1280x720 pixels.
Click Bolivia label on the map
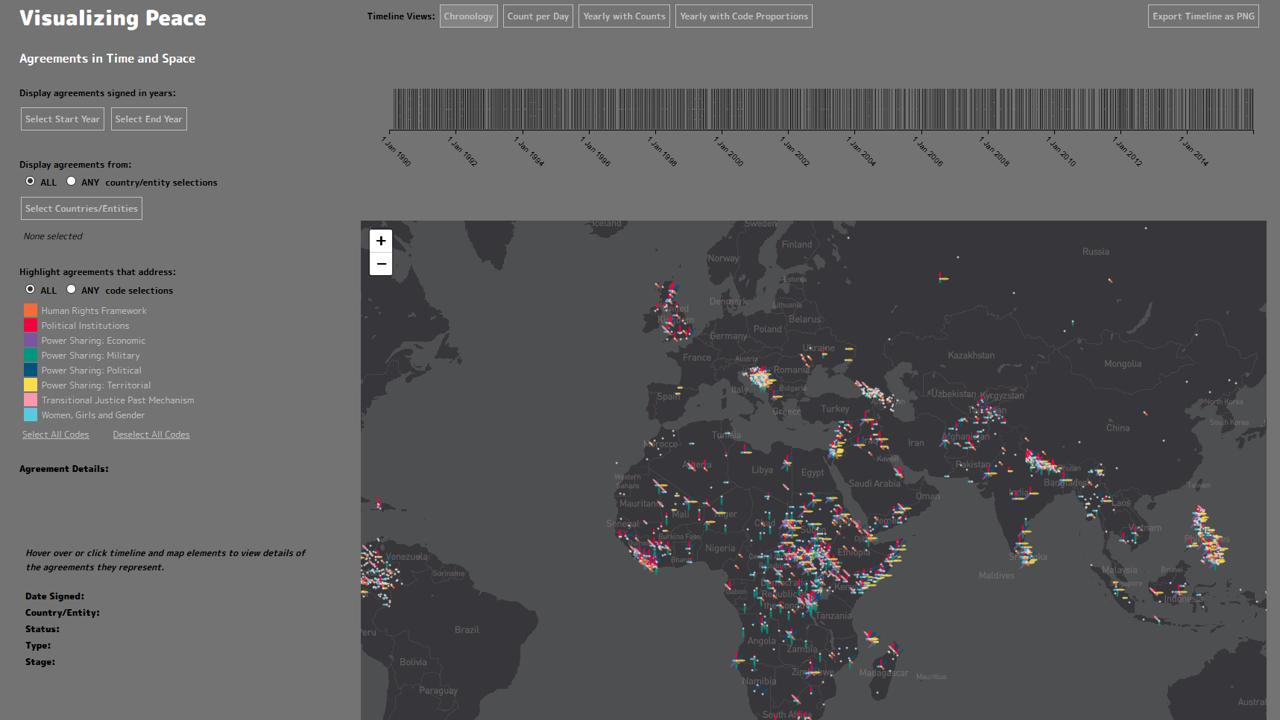coord(413,662)
